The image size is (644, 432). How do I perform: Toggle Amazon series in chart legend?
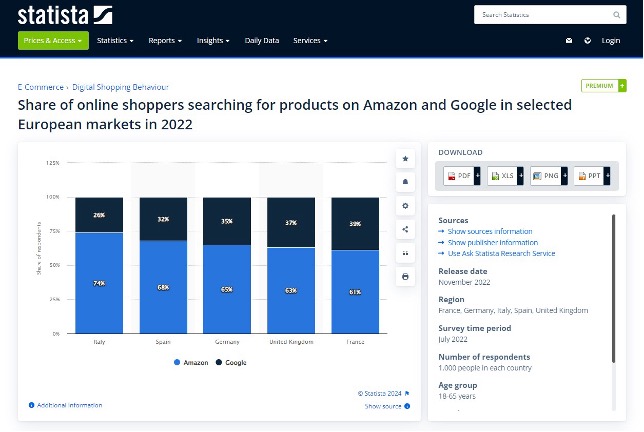point(193,361)
